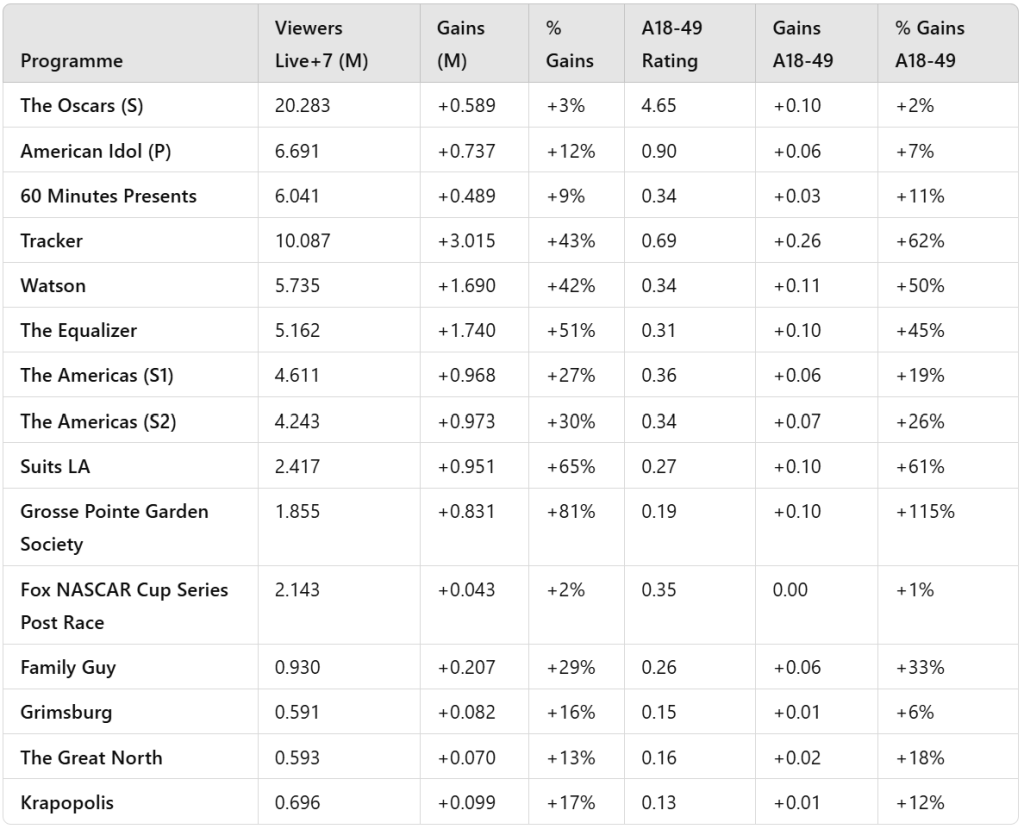Click the Viewers Live+7 (M) header
Viewport: 1024px width, 829px height.
[x=321, y=44]
